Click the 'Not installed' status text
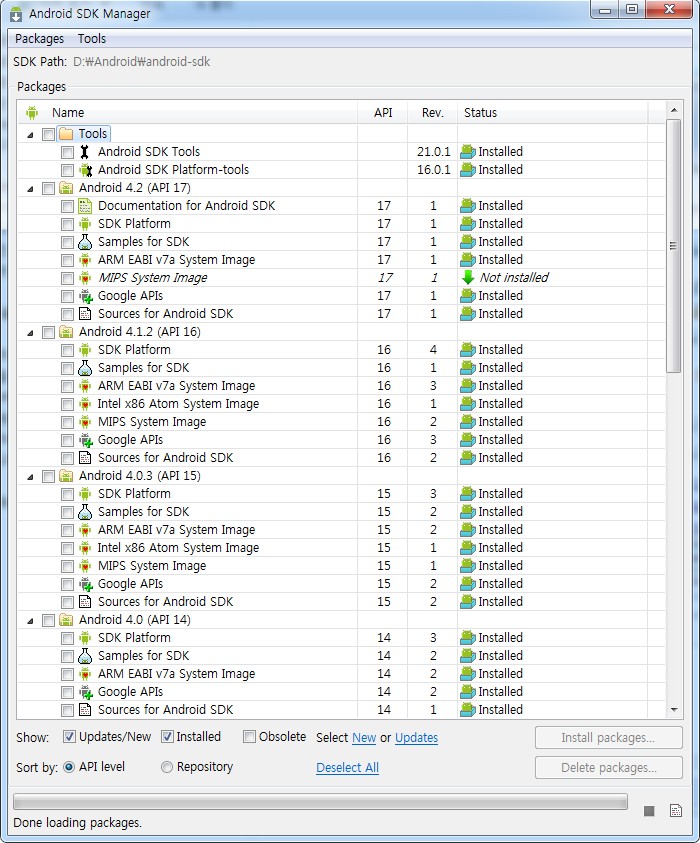This screenshot has height=843, width=700. [x=514, y=278]
